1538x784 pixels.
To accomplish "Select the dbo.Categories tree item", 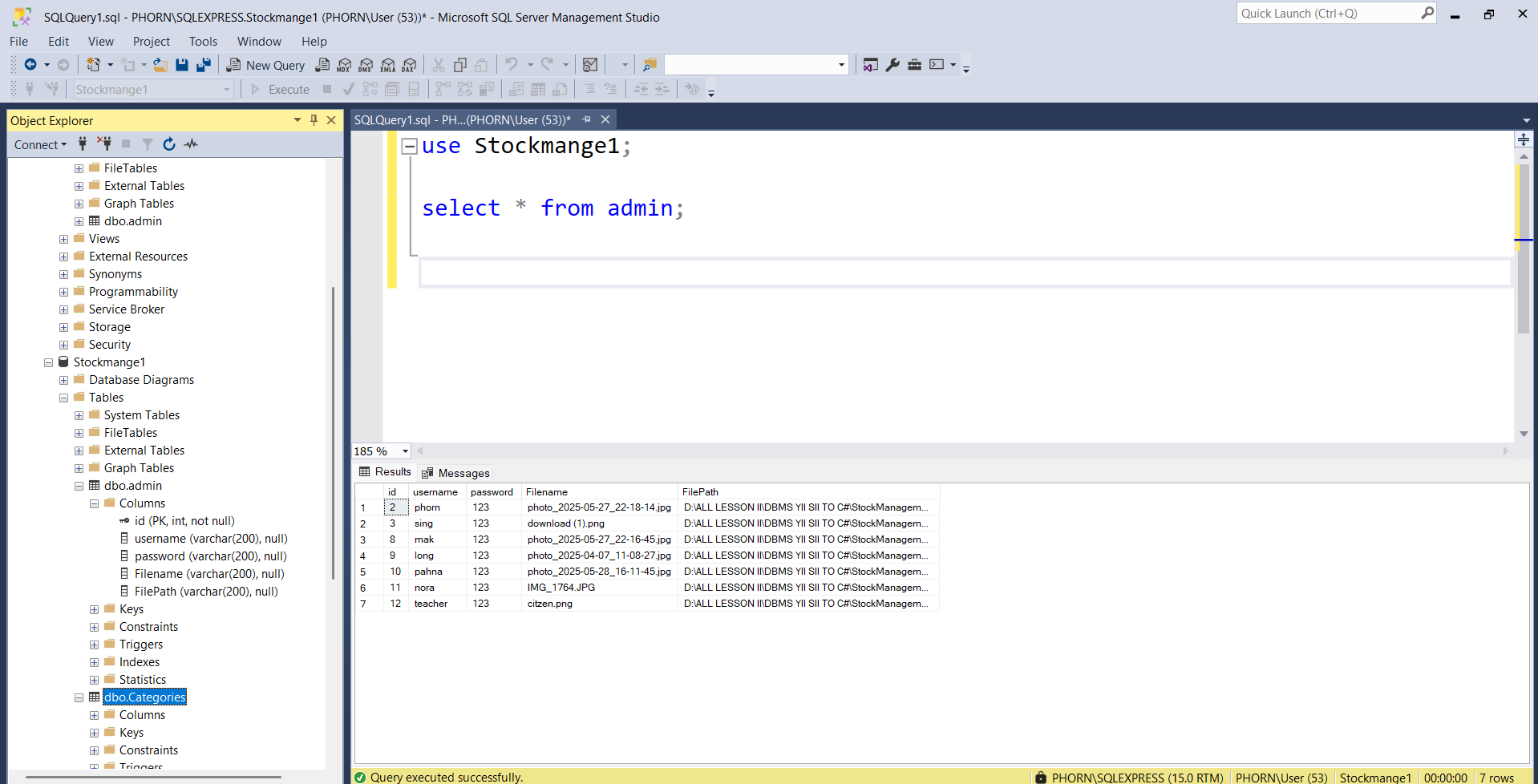I will [145, 697].
